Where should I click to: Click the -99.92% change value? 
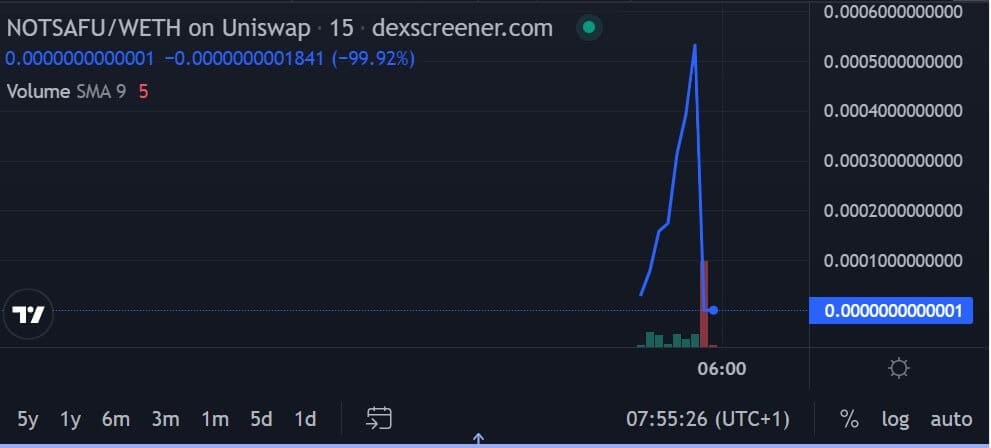pos(374,59)
